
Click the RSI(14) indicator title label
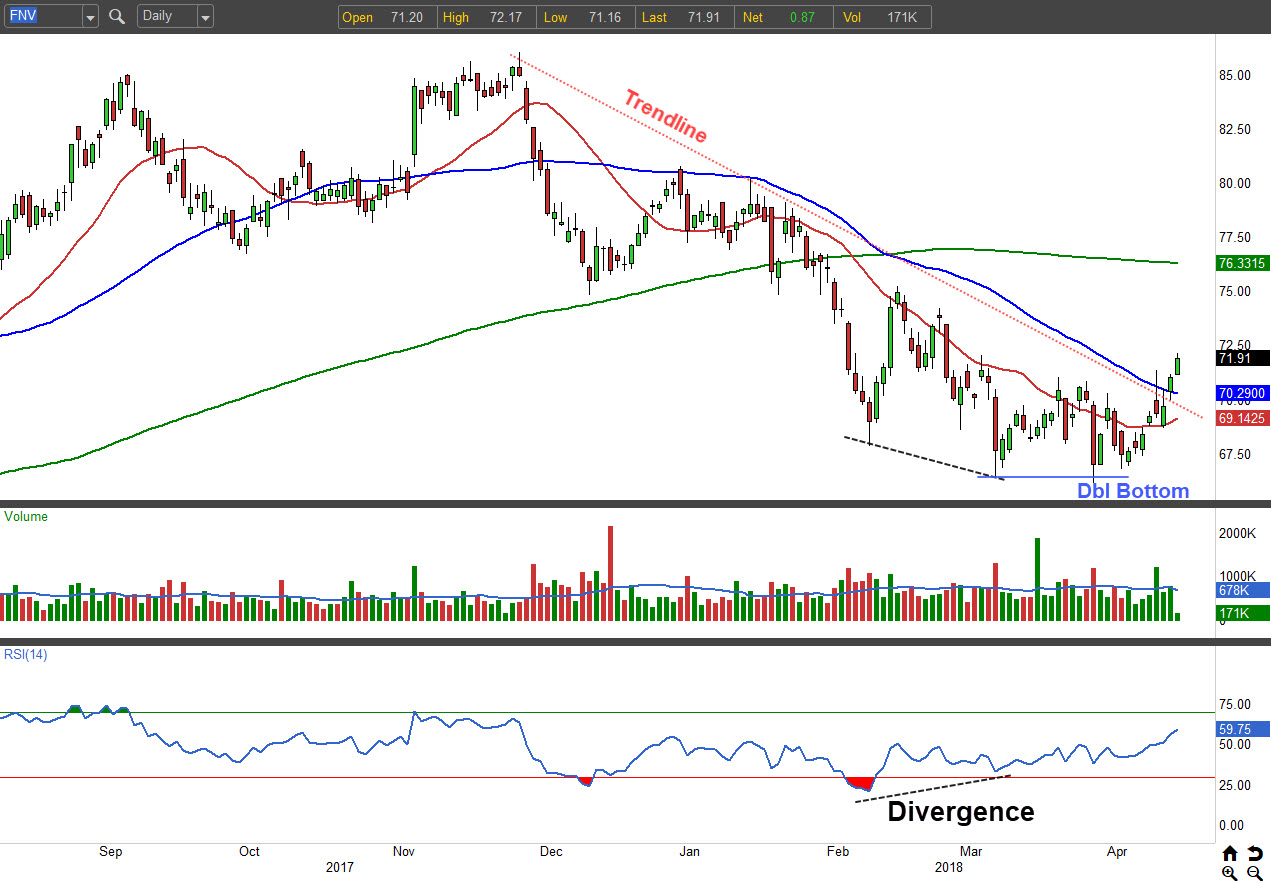point(26,655)
